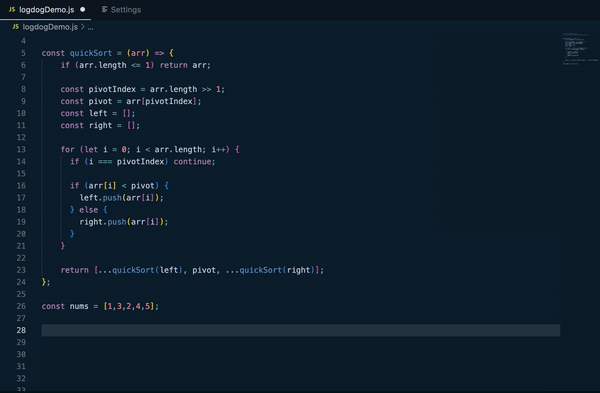Click 'left' variable declaration on line 10

click(x=98, y=114)
